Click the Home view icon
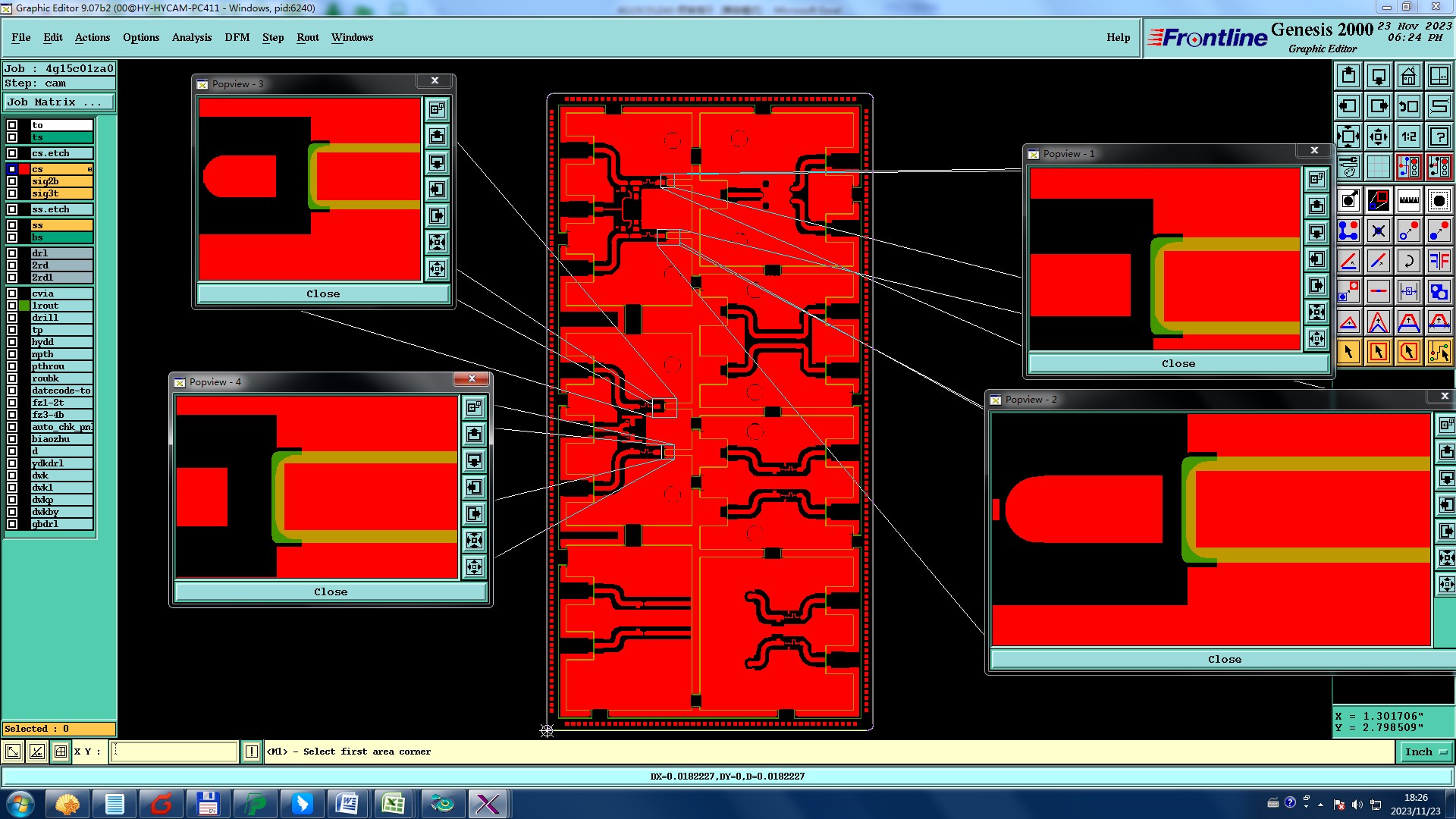The image size is (1456, 819). [x=1408, y=76]
